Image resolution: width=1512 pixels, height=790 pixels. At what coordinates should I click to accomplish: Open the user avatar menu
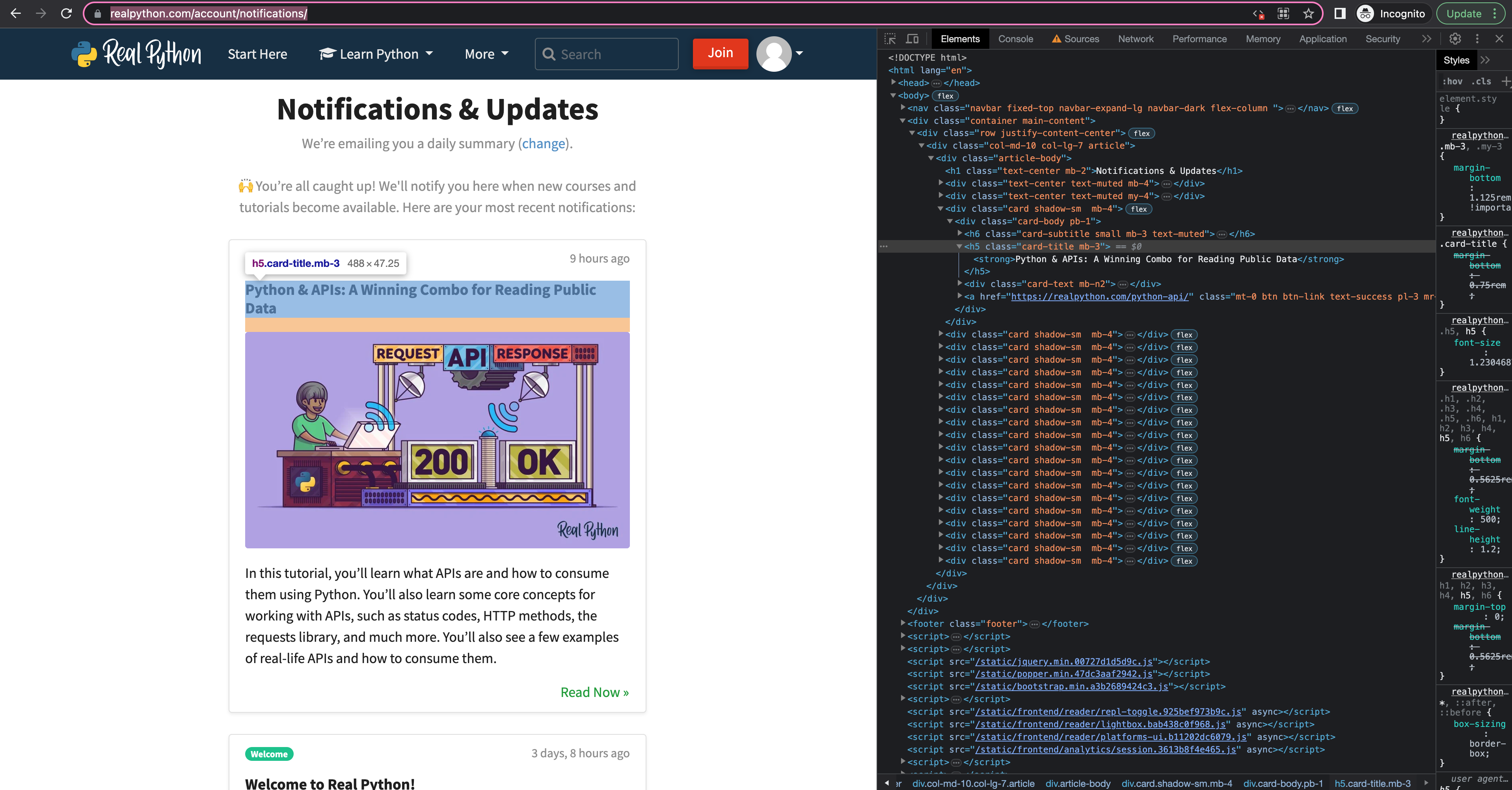(780, 54)
